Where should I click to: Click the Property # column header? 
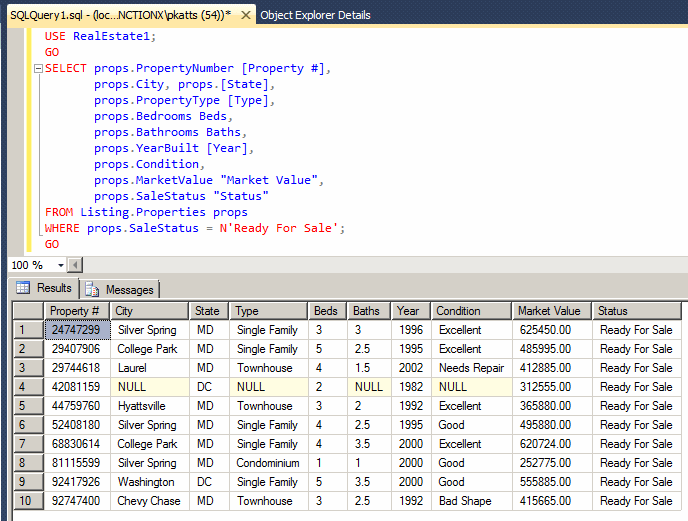click(x=76, y=311)
